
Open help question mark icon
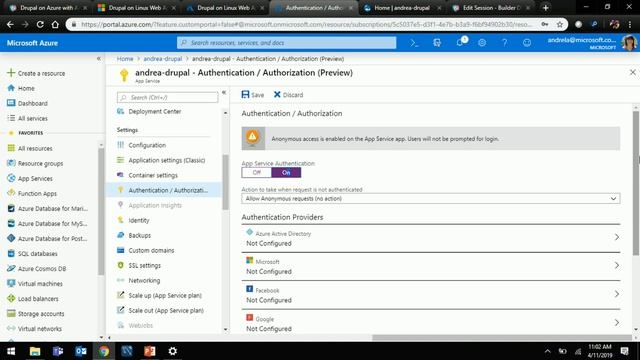point(504,43)
